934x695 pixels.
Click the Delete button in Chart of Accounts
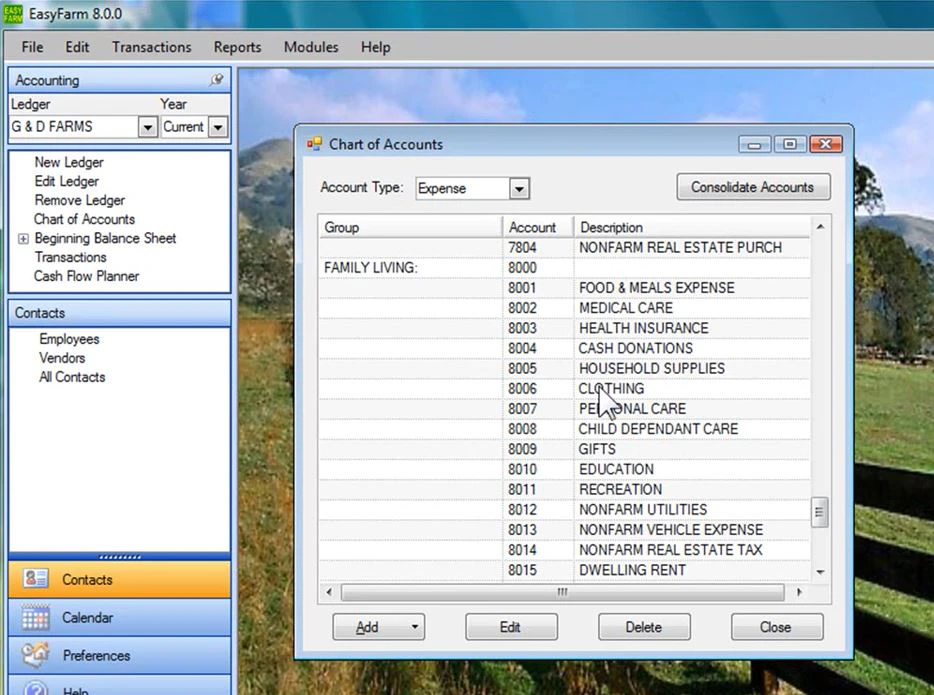point(643,627)
